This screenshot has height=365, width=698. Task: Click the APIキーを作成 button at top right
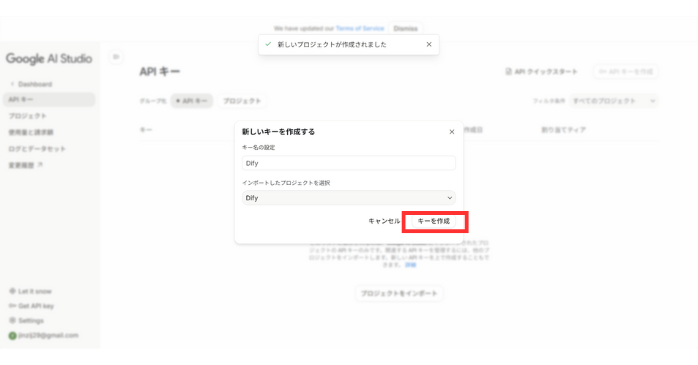pos(625,72)
